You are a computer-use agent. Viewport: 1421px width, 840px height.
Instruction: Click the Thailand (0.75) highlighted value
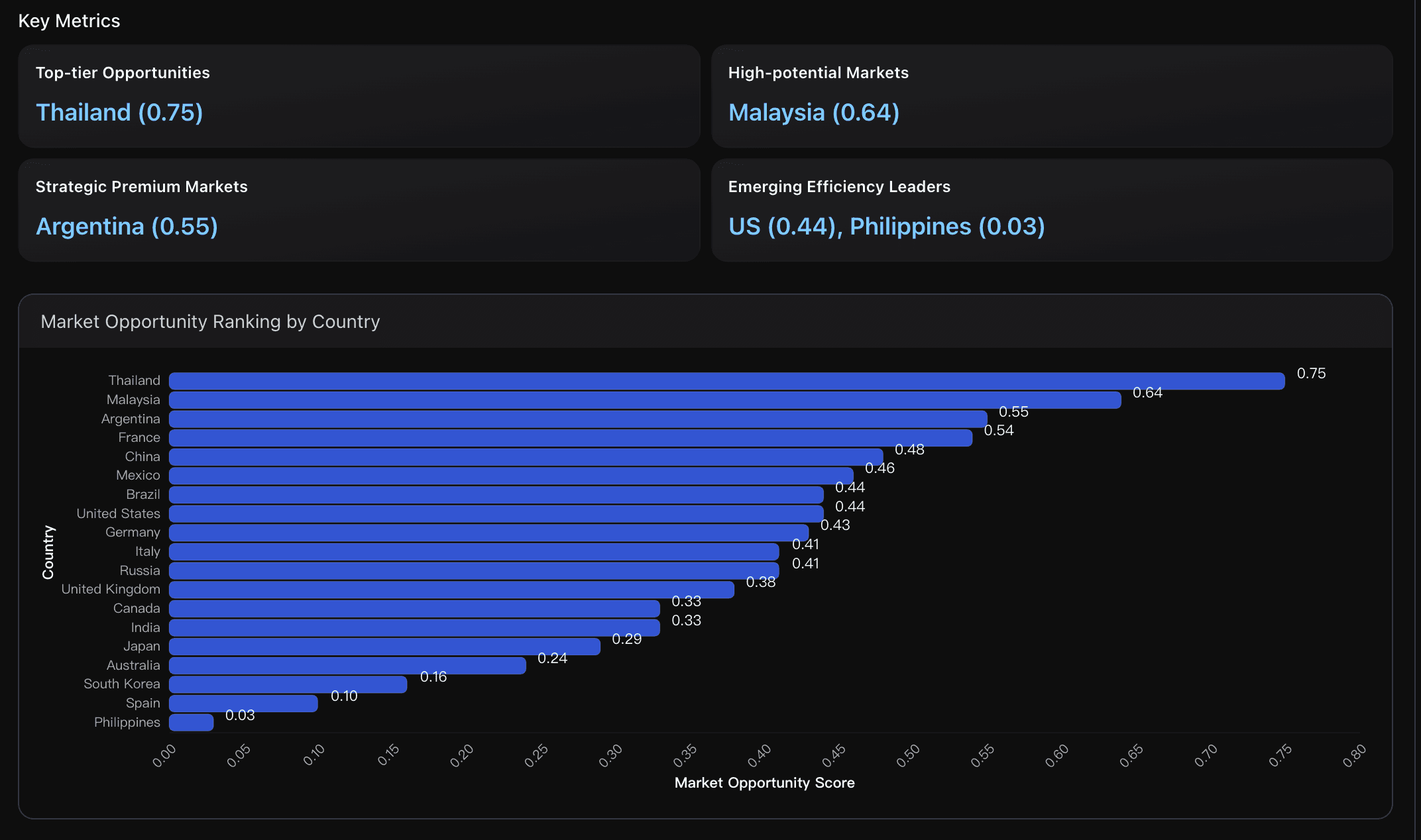119,113
